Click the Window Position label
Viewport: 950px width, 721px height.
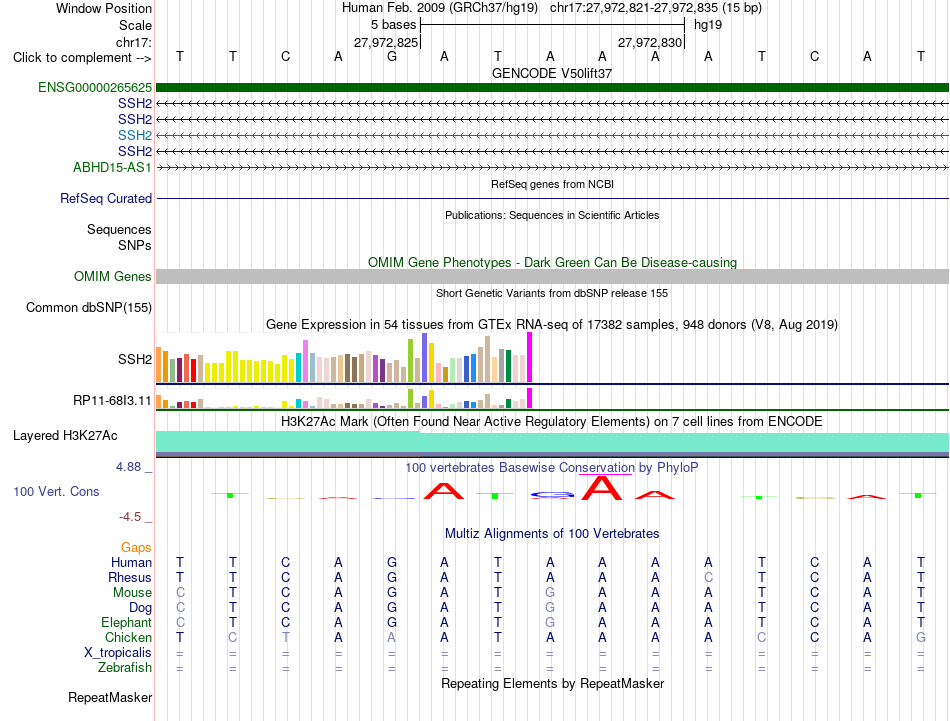(x=104, y=8)
